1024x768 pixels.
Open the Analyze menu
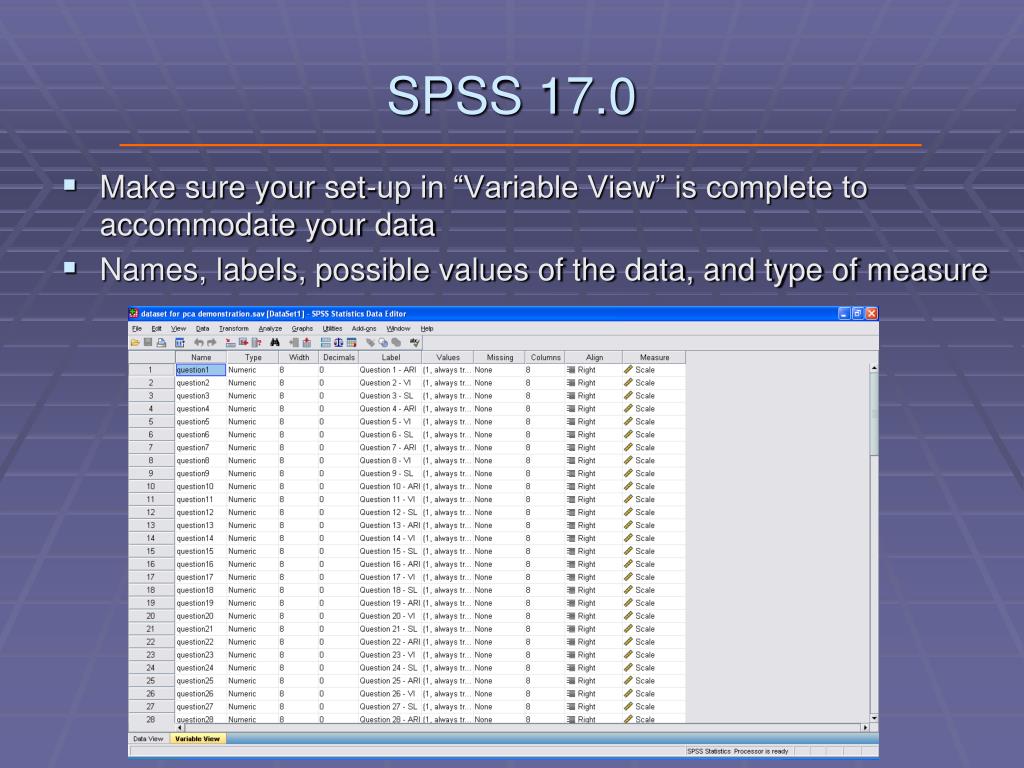(270, 328)
